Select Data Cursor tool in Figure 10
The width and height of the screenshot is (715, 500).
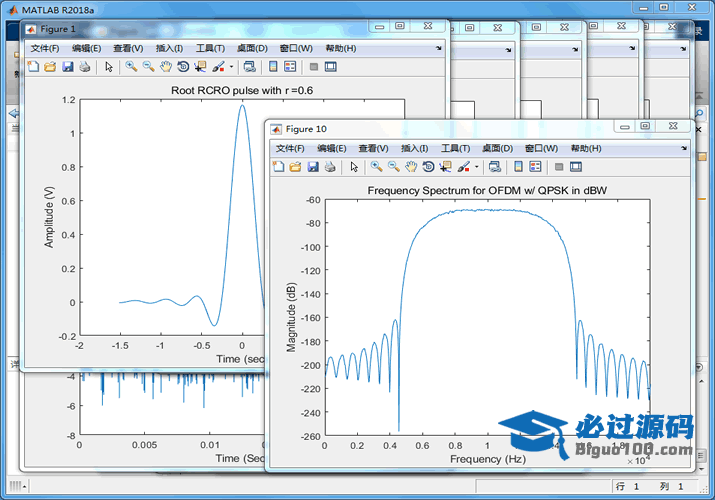pyautogui.click(x=446, y=167)
